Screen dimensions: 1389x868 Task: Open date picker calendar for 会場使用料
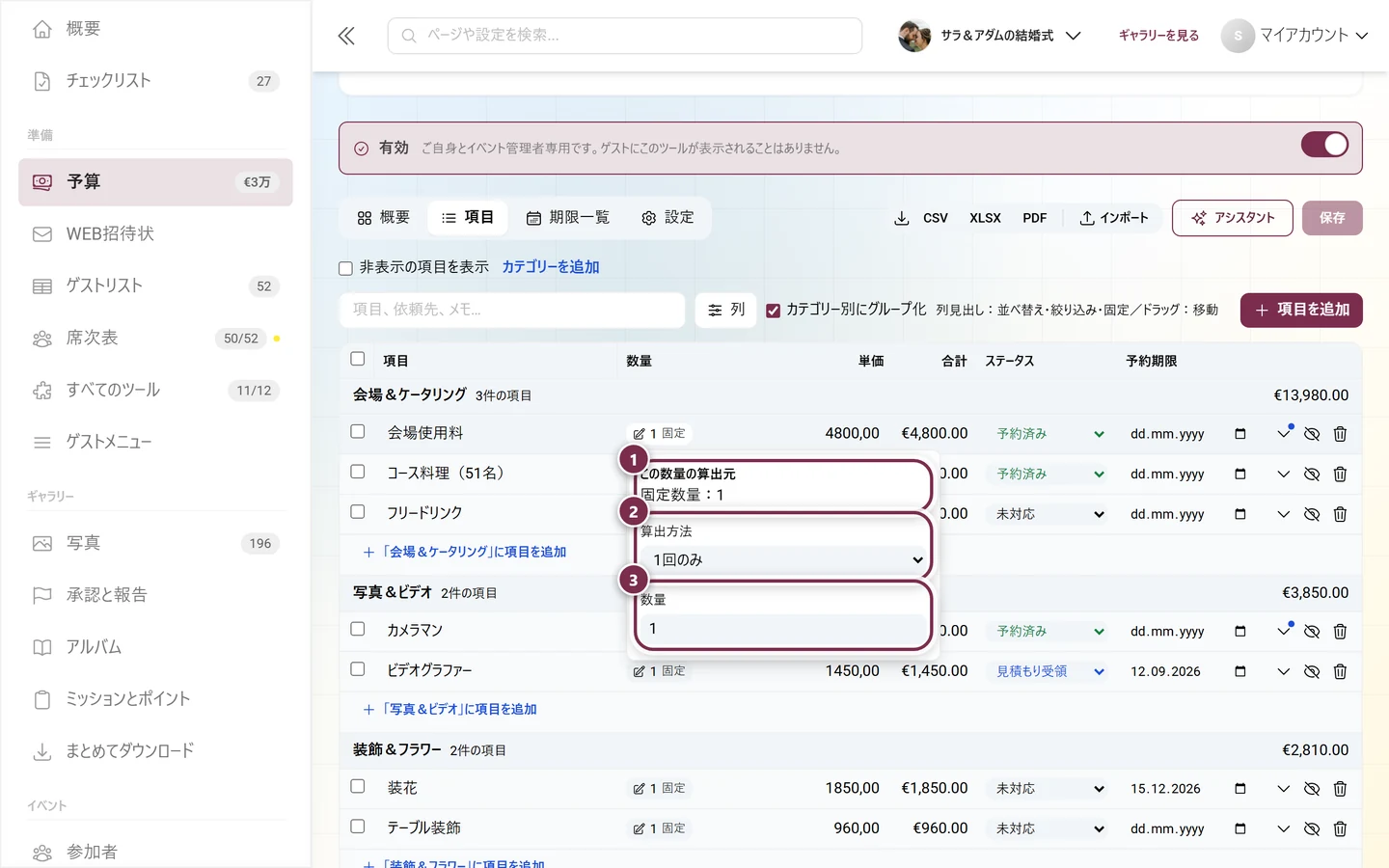tap(1240, 434)
